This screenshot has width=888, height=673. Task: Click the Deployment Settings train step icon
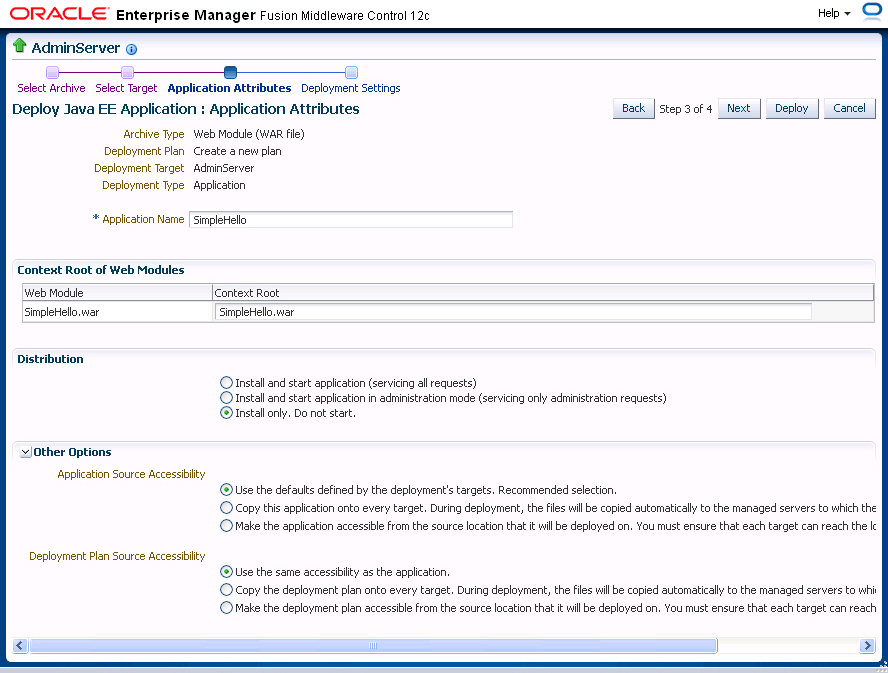pos(351,72)
